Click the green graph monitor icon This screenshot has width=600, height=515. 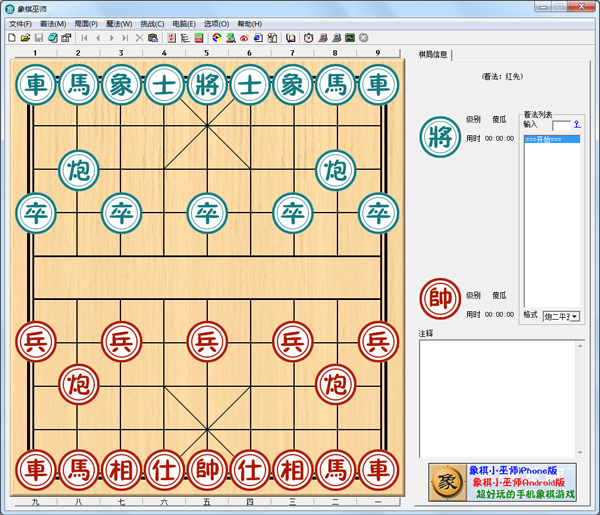coord(350,38)
